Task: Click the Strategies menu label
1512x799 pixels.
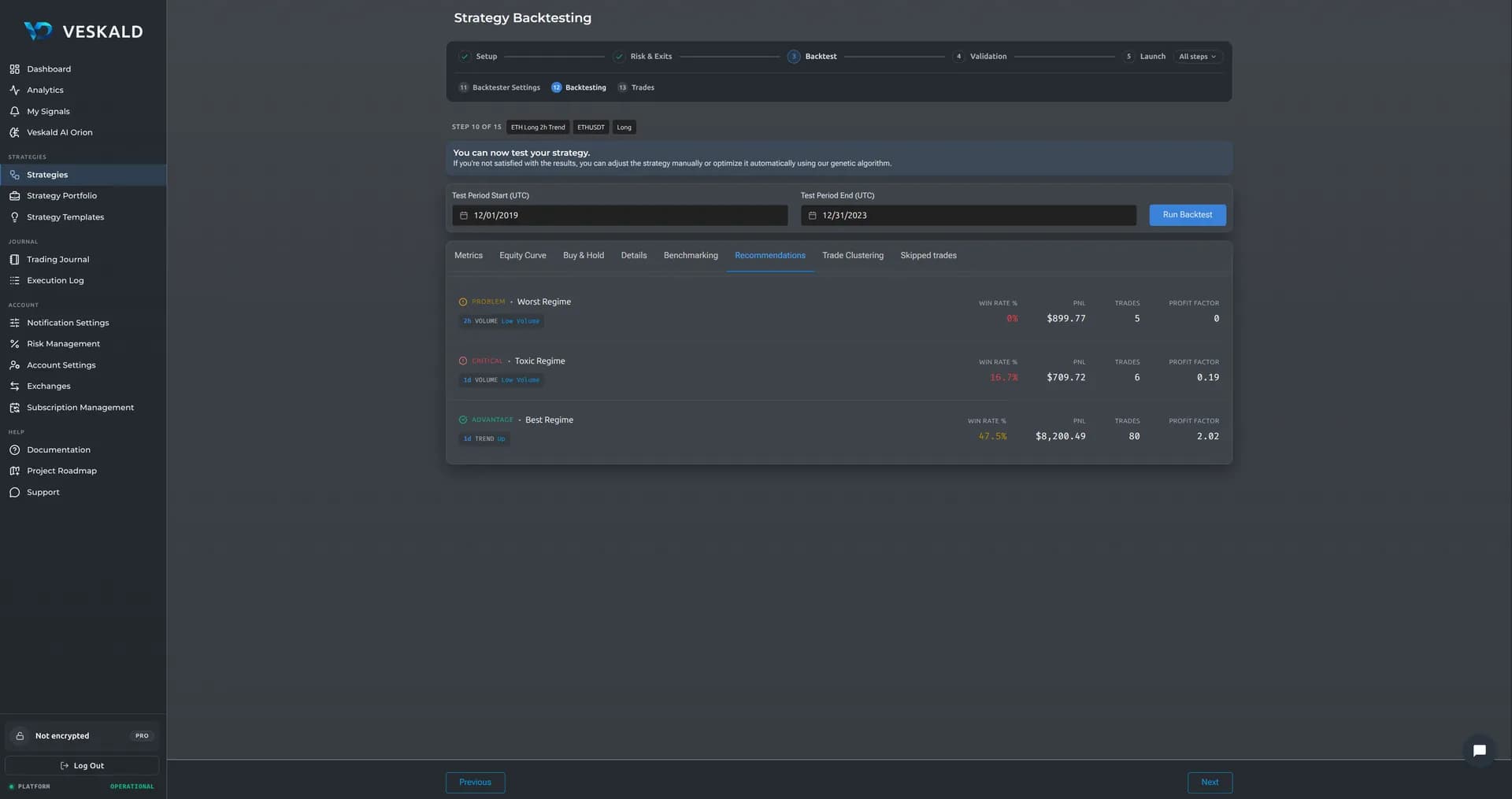Action: pyautogui.click(x=47, y=175)
